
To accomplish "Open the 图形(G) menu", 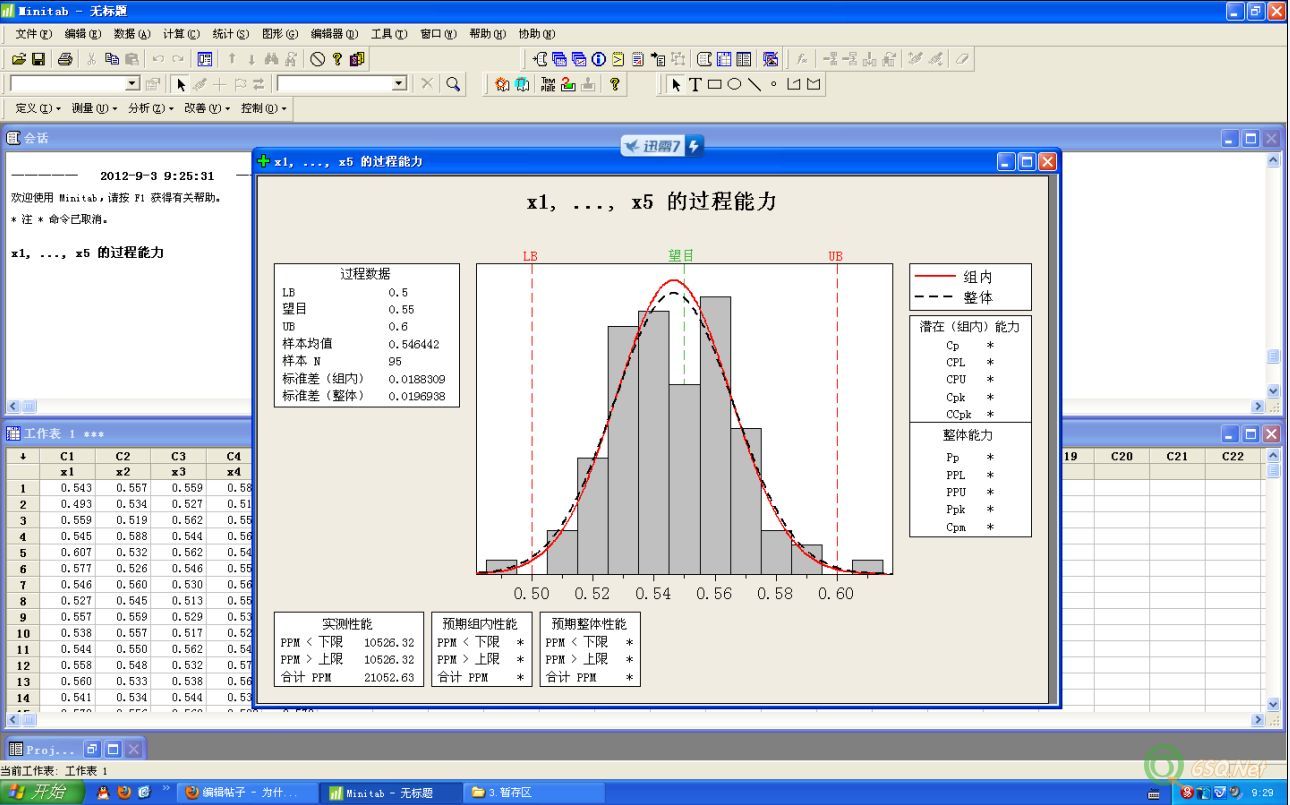I will 280,33.
